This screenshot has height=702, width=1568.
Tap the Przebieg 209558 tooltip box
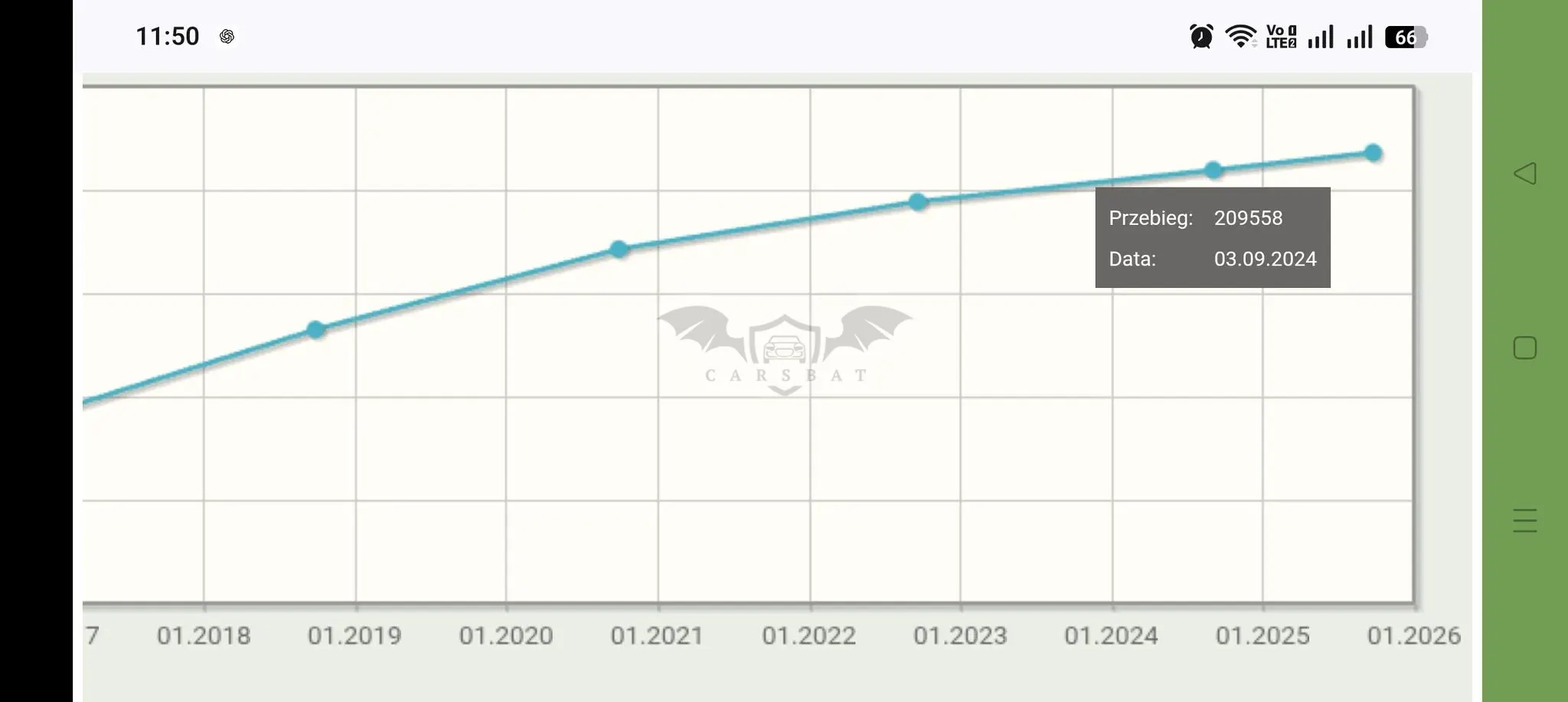point(1213,237)
